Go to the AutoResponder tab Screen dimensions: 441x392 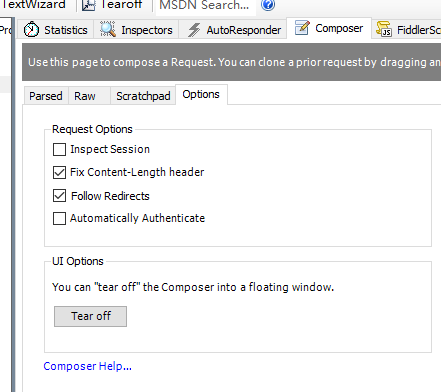point(233,30)
